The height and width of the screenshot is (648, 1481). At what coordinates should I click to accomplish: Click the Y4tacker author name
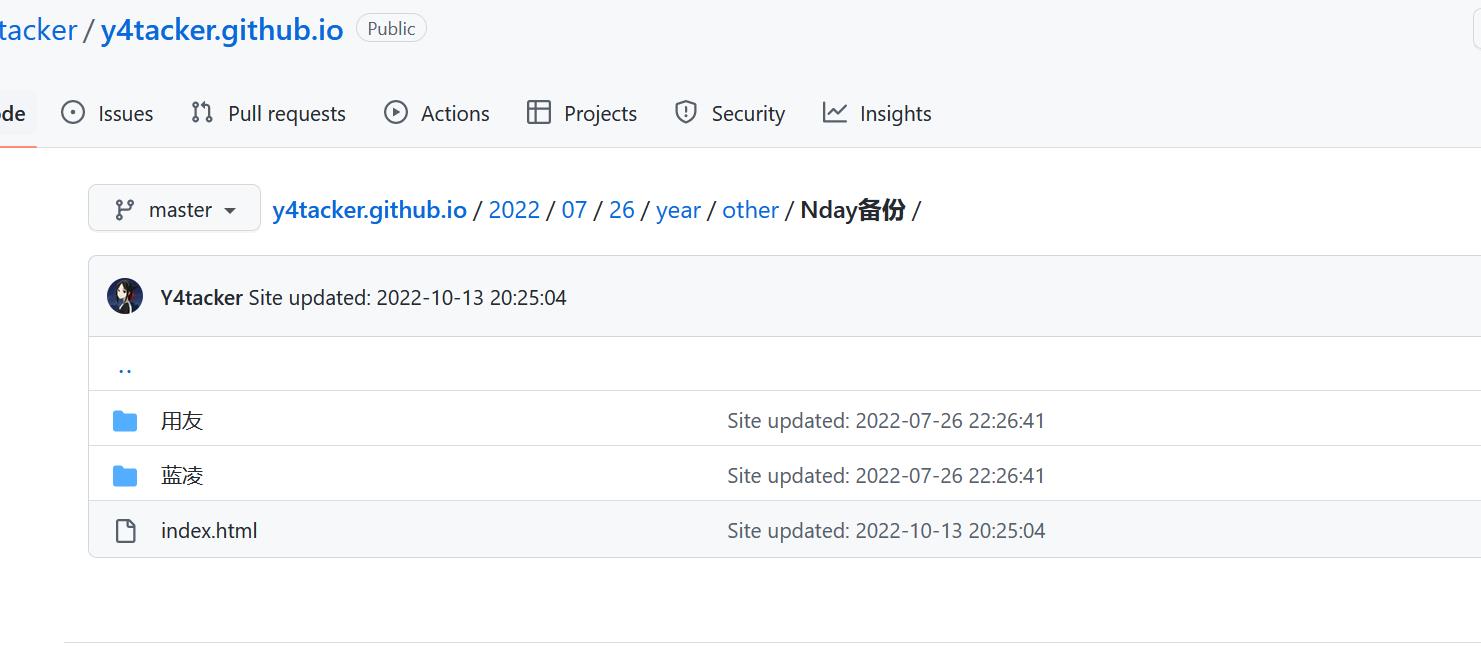201,298
